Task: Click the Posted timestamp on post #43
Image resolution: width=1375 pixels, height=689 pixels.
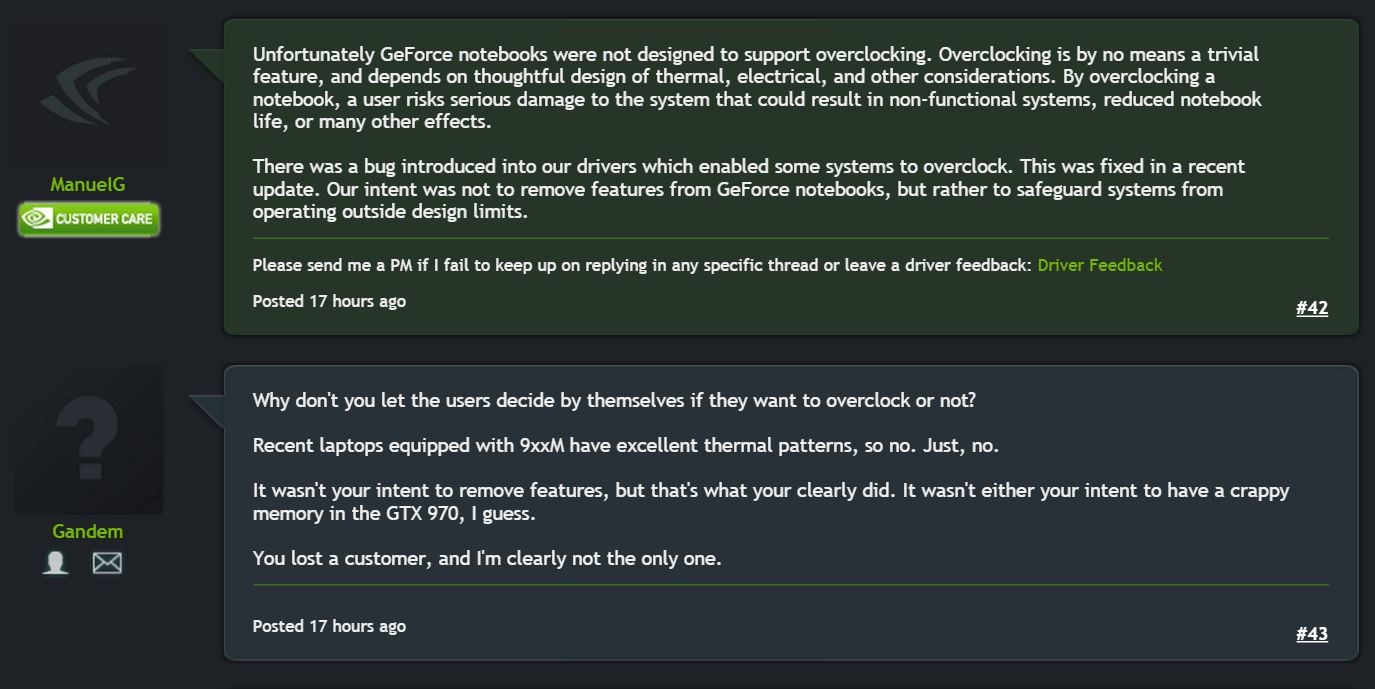Action: 327,626
